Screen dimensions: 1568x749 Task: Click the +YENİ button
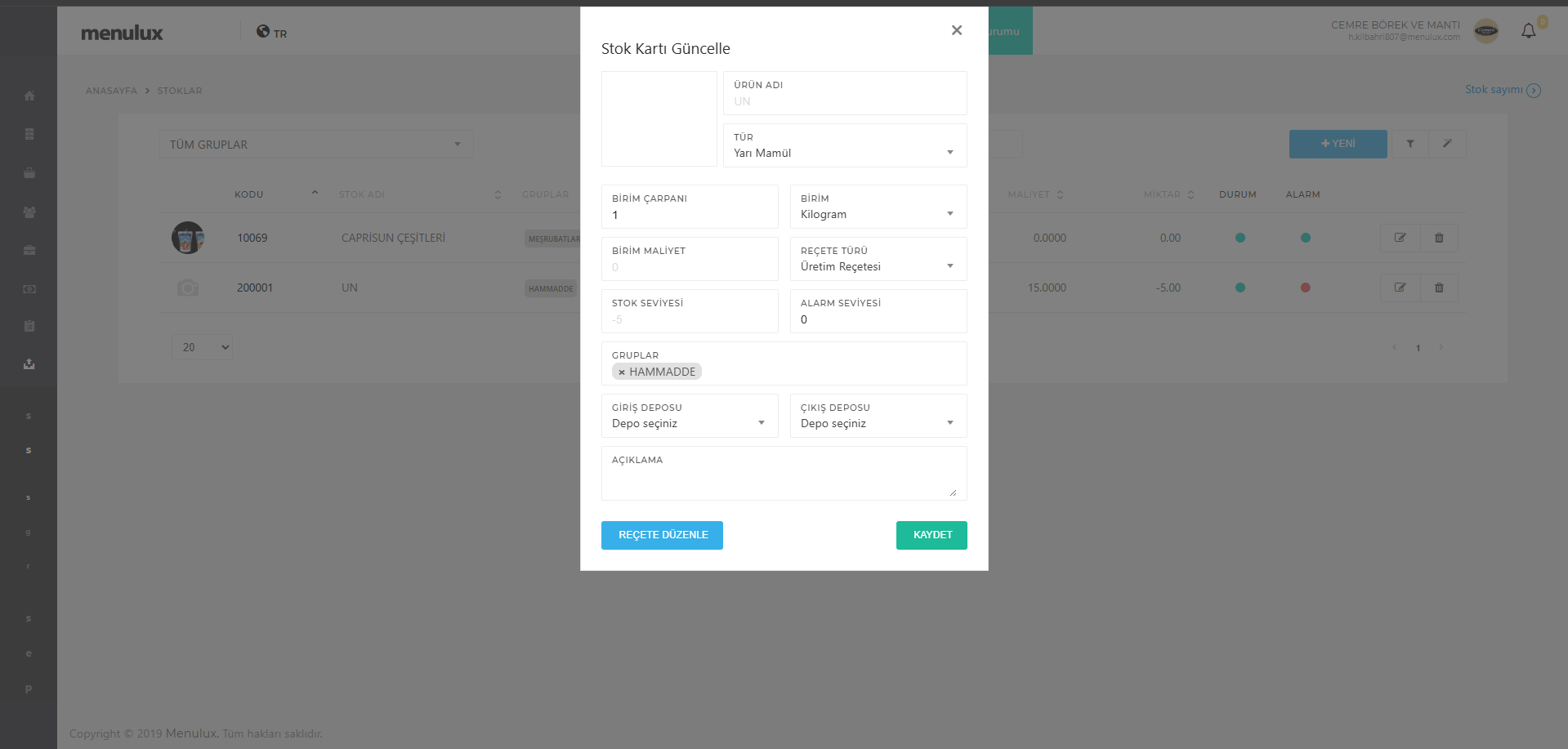click(x=1338, y=144)
